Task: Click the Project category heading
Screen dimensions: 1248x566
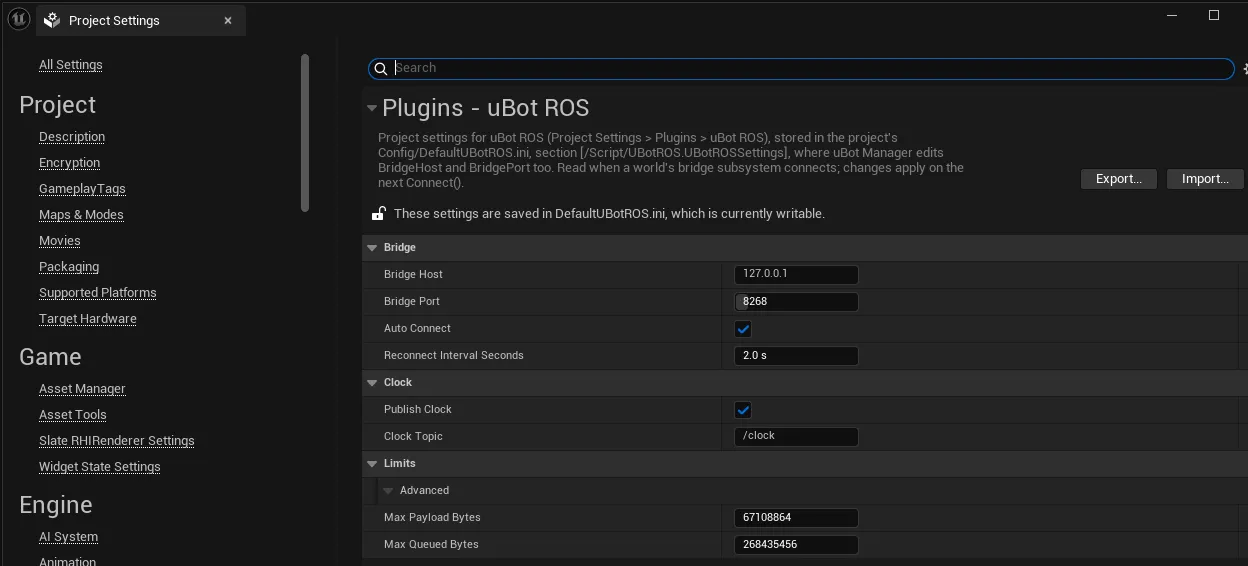Action: pos(58,105)
